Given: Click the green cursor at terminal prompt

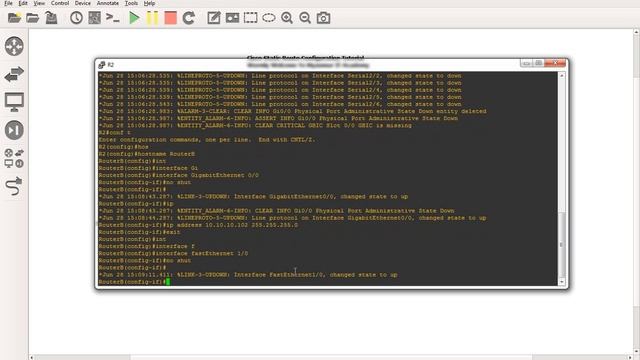Looking at the screenshot, I should pyautogui.click(x=168, y=282).
